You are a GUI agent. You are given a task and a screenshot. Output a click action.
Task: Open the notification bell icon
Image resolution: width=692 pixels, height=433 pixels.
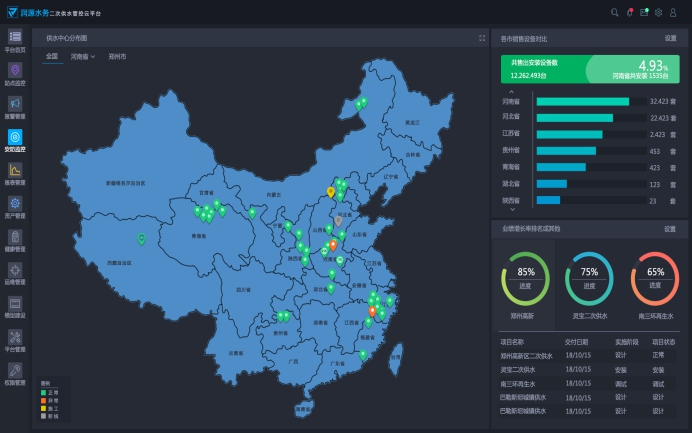click(x=630, y=12)
